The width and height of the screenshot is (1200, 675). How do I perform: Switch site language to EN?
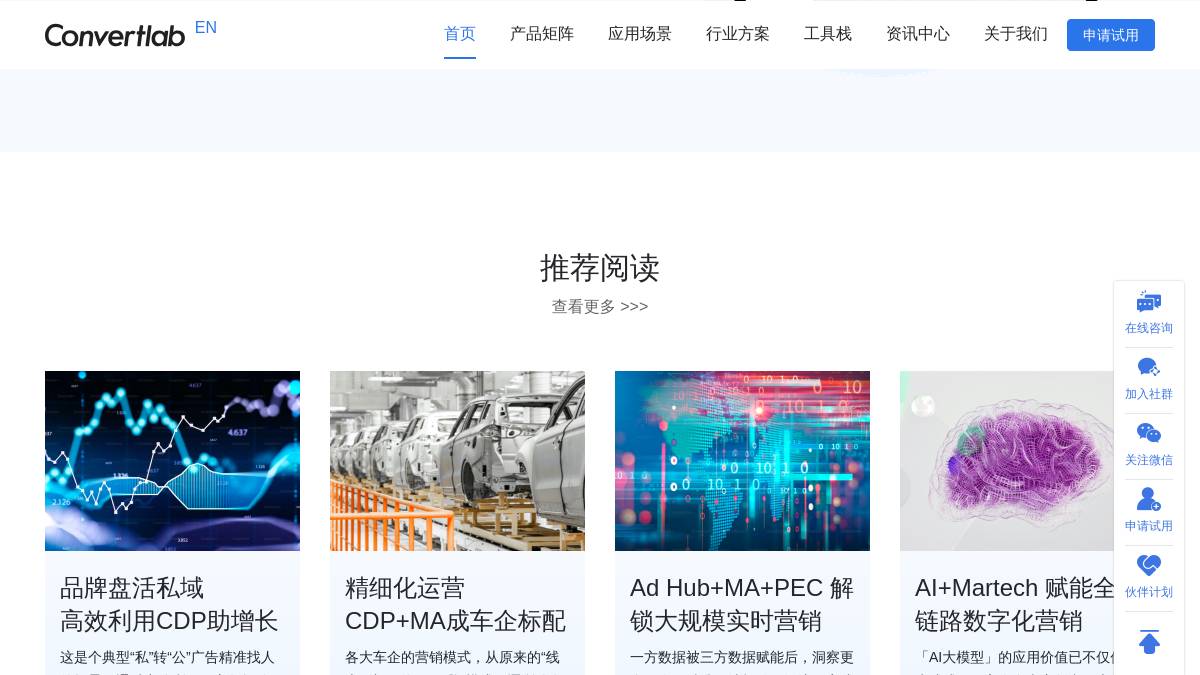(x=206, y=27)
